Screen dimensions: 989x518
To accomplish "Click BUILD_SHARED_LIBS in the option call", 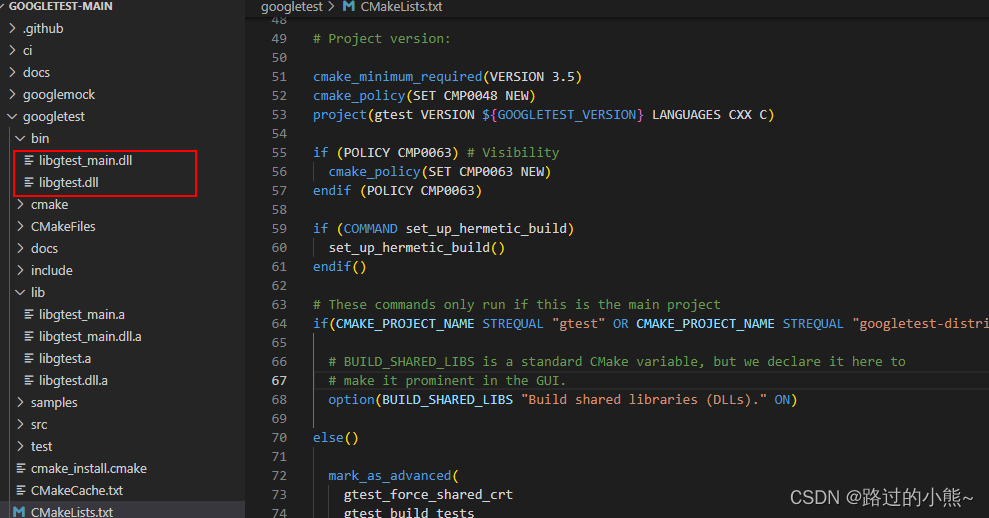I will coord(447,399).
